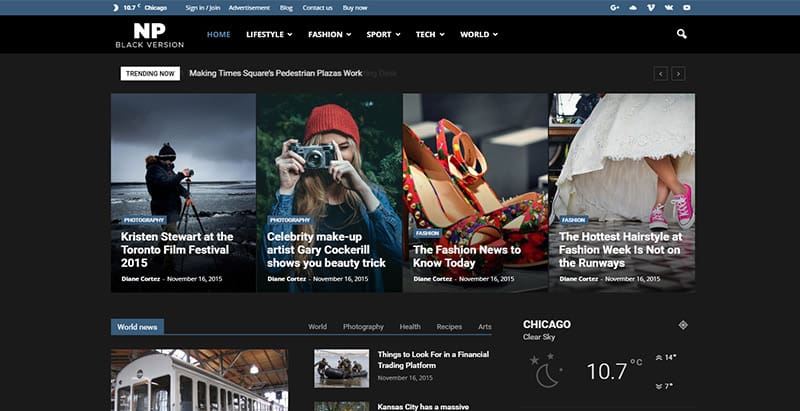Screen dimensions: 800x411
Task: Open Kansas City has a massive article
Action: [x=423, y=406]
